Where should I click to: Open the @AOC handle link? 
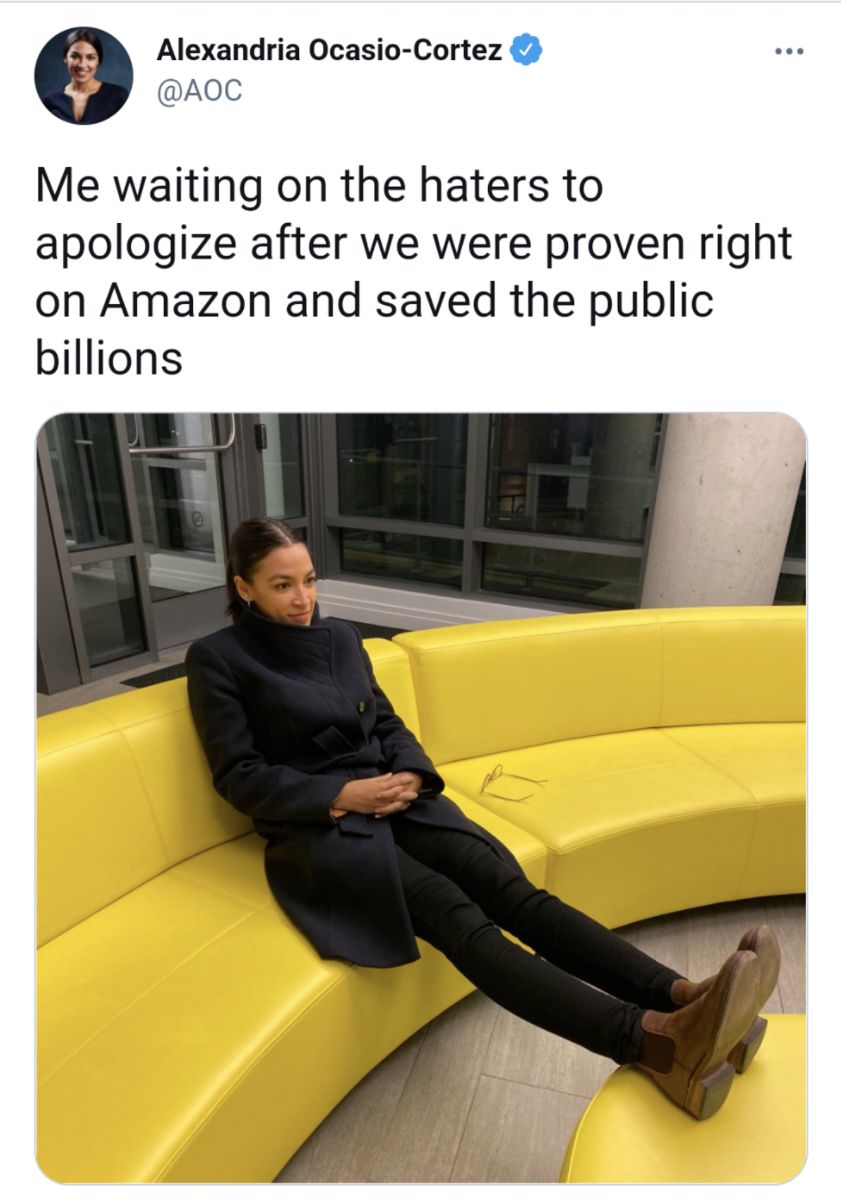(x=199, y=92)
